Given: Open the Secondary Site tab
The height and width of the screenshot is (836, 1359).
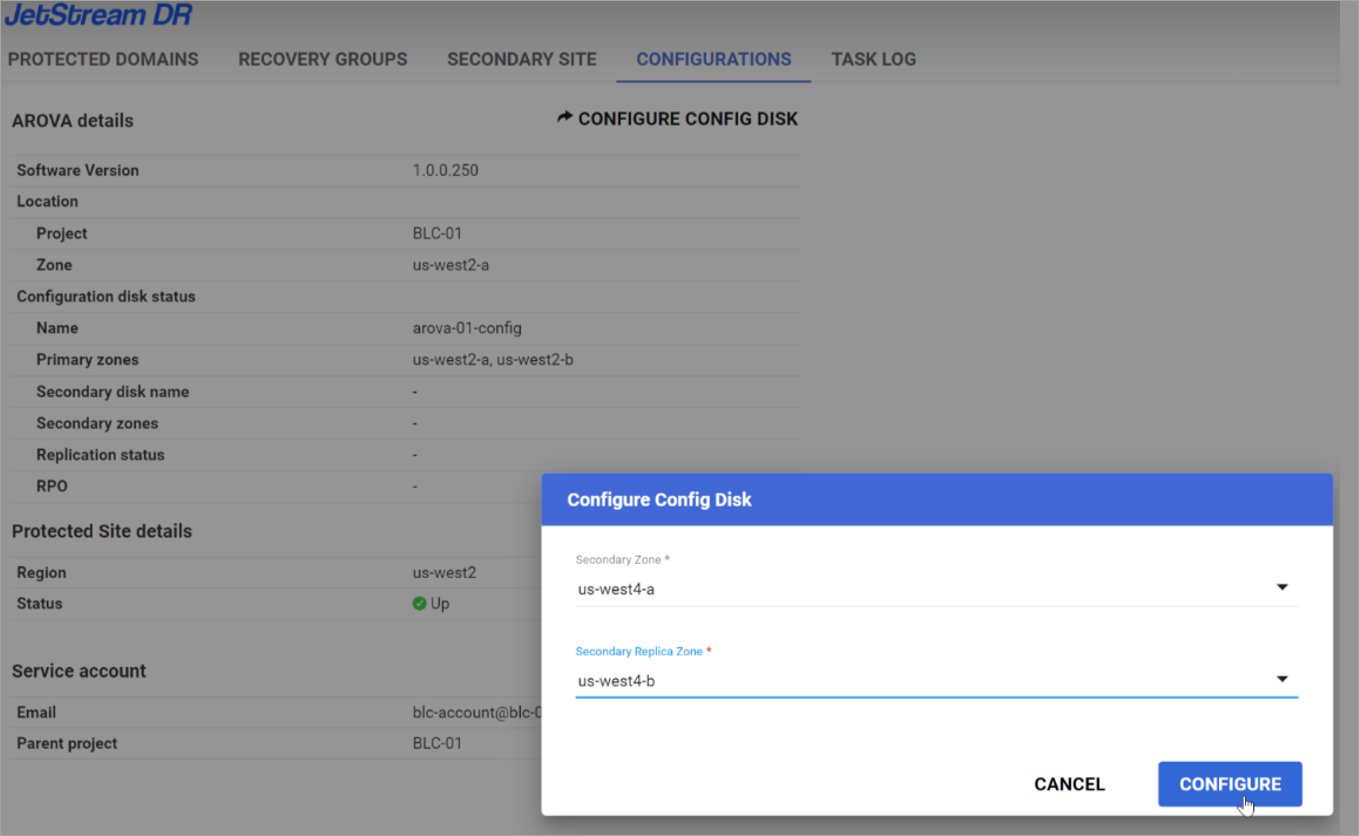Looking at the screenshot, I should [x=522, y=59].
